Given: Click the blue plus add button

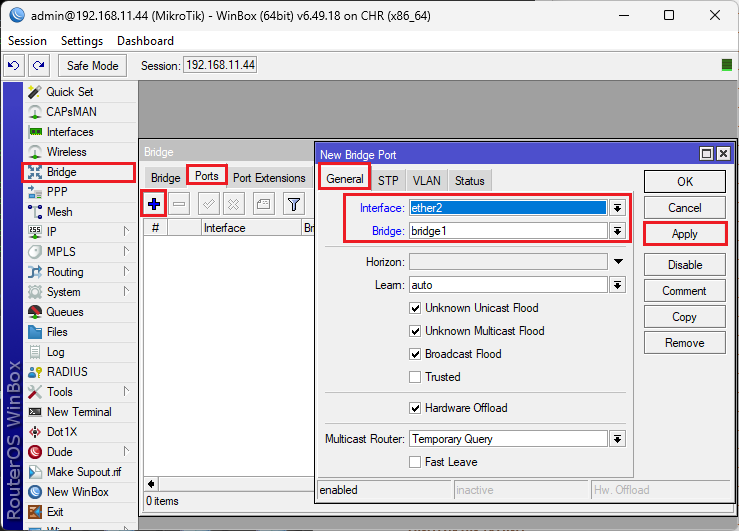Looking at the screenshot, I should 154,204.
